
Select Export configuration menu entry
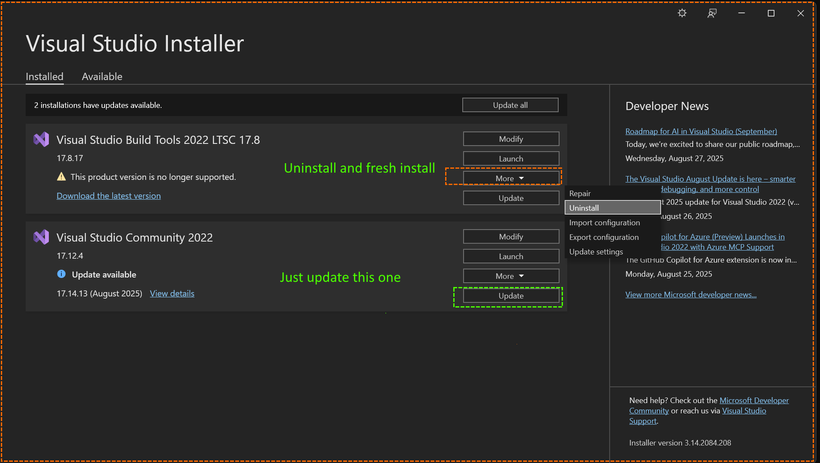click(604, 237)
